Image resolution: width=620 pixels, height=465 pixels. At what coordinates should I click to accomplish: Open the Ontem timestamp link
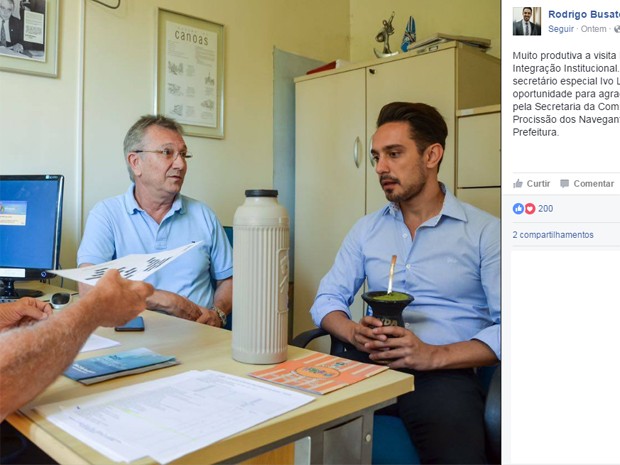click(x=593, y=29)
